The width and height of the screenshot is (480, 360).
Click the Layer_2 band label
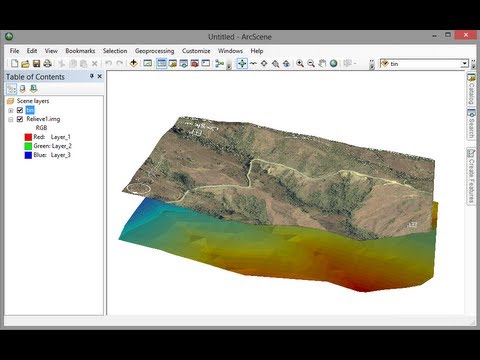(x=62, y=146)
